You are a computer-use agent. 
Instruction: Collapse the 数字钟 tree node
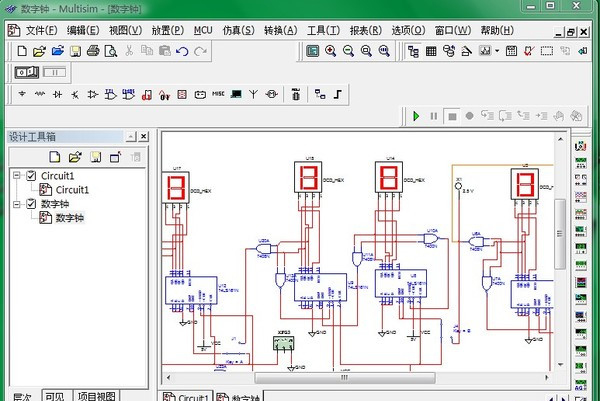click(x=16, y=204)
